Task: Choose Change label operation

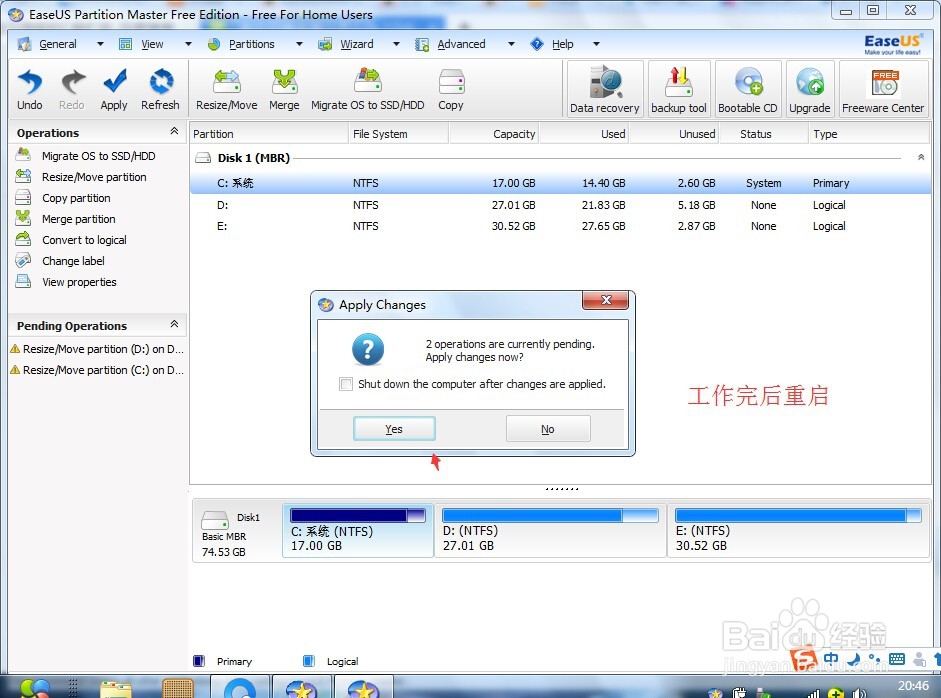Action: (x=73, y=261)
